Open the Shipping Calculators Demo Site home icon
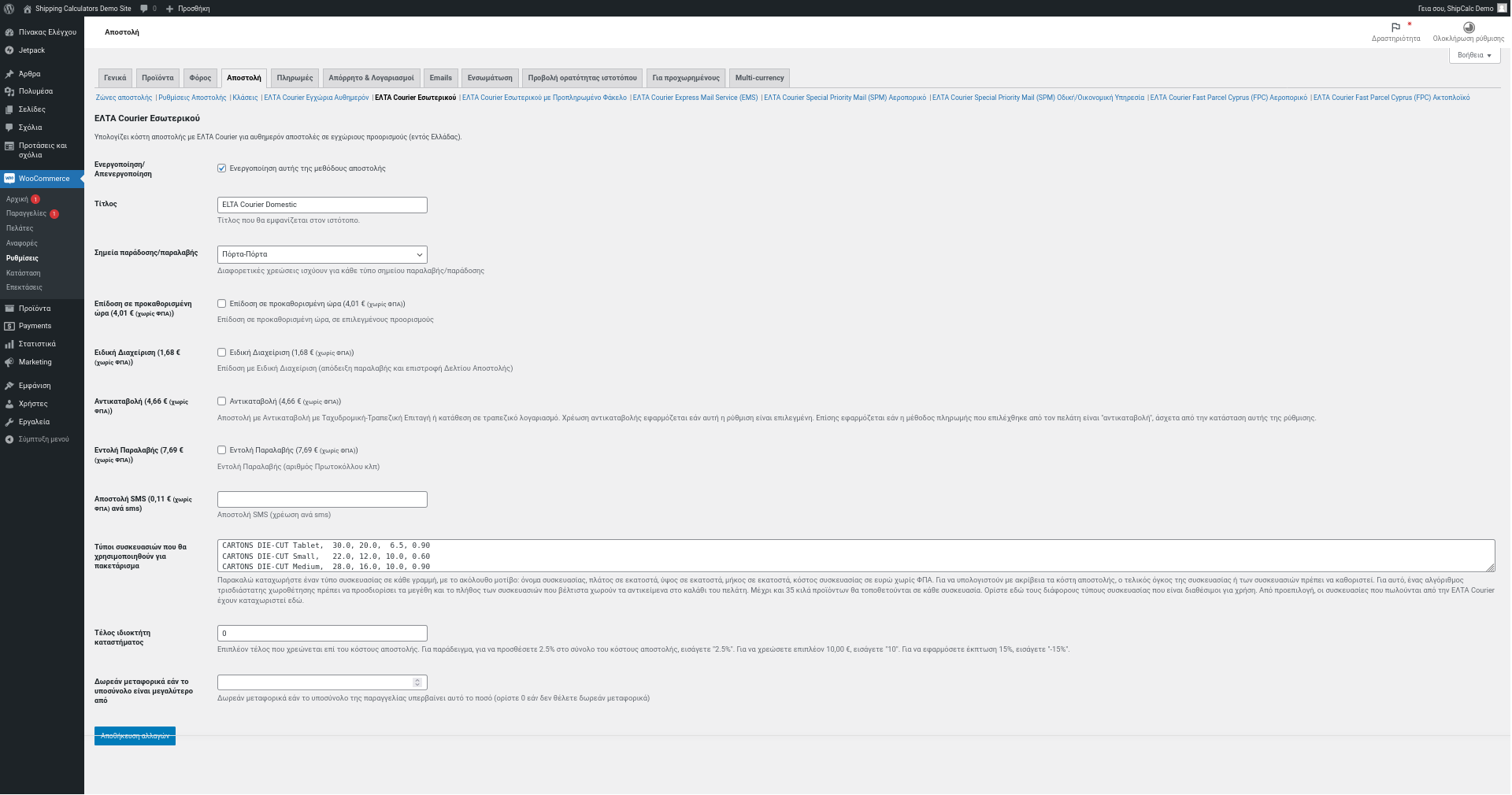 click(x=28, y=9)
